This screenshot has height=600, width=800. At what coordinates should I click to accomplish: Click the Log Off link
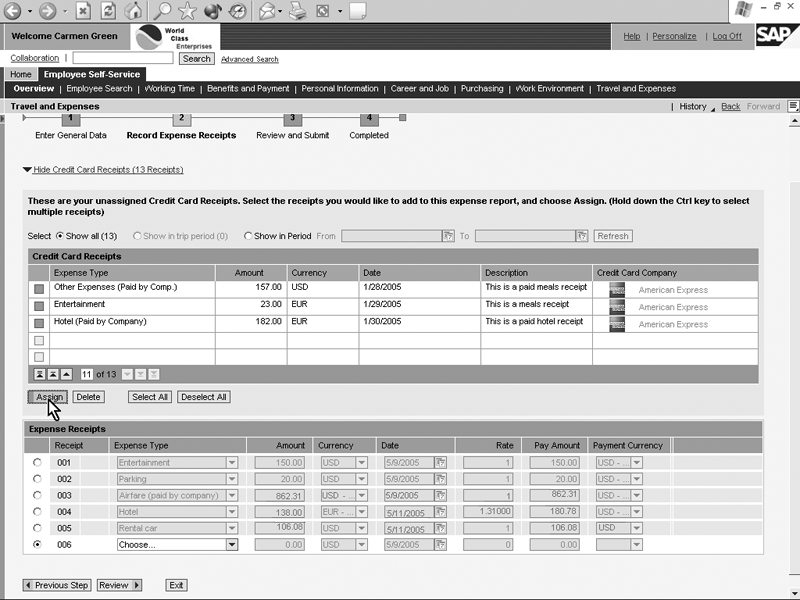pyautogui.click(x=727, y=36)
